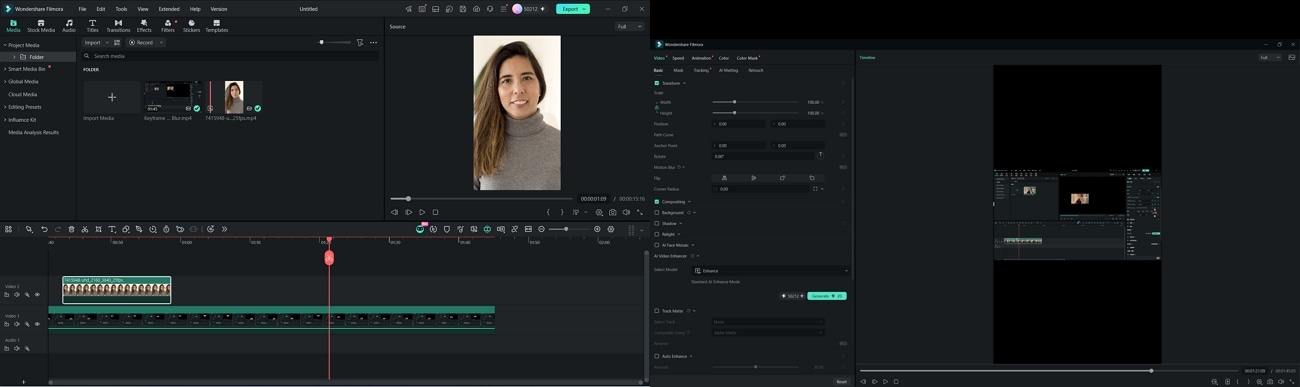
Task: Open the Extended menu
Action: point(169,8)
